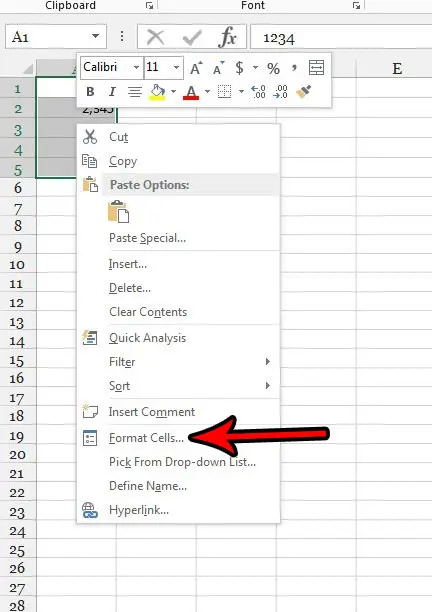This screenshot has height=612, width=432.
Task: Open borders dropdown arrow
Action: coord(241,92)
